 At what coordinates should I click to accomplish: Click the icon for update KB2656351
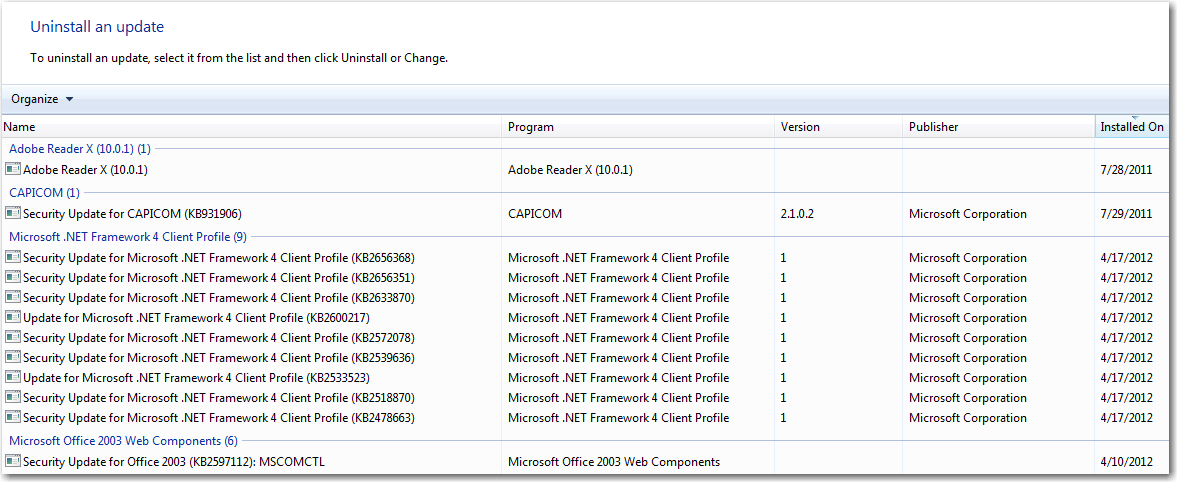[x=13, y=278]
